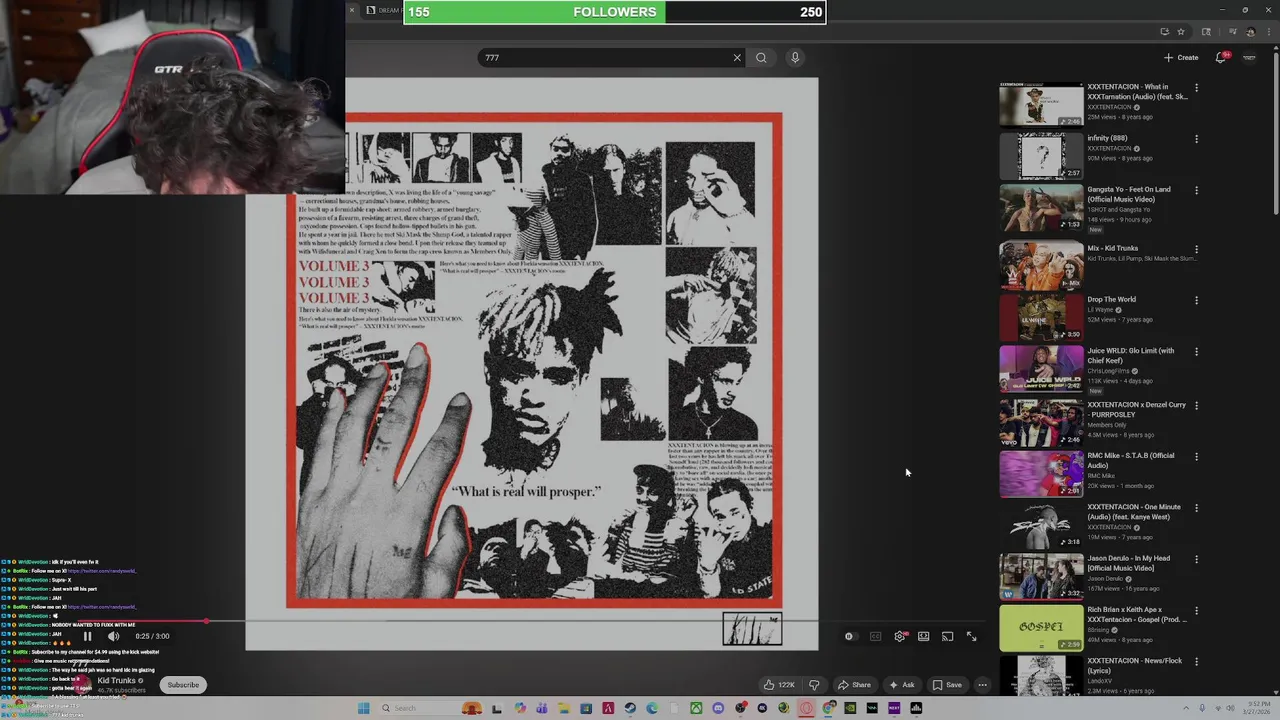The height and width of the screenshot is (720, 1280).
Task: Open options for 'XXXTENTACION x Denzel Curry' video
Action: coord(1196,405)
